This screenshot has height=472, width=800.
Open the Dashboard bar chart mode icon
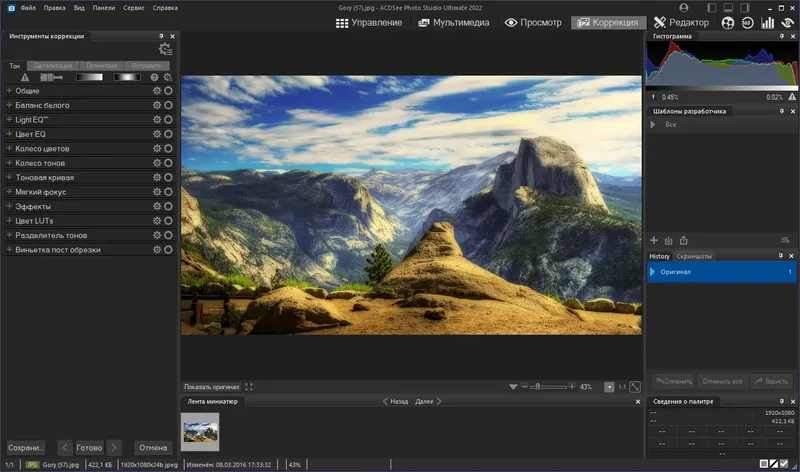click(x=767, y=22)
